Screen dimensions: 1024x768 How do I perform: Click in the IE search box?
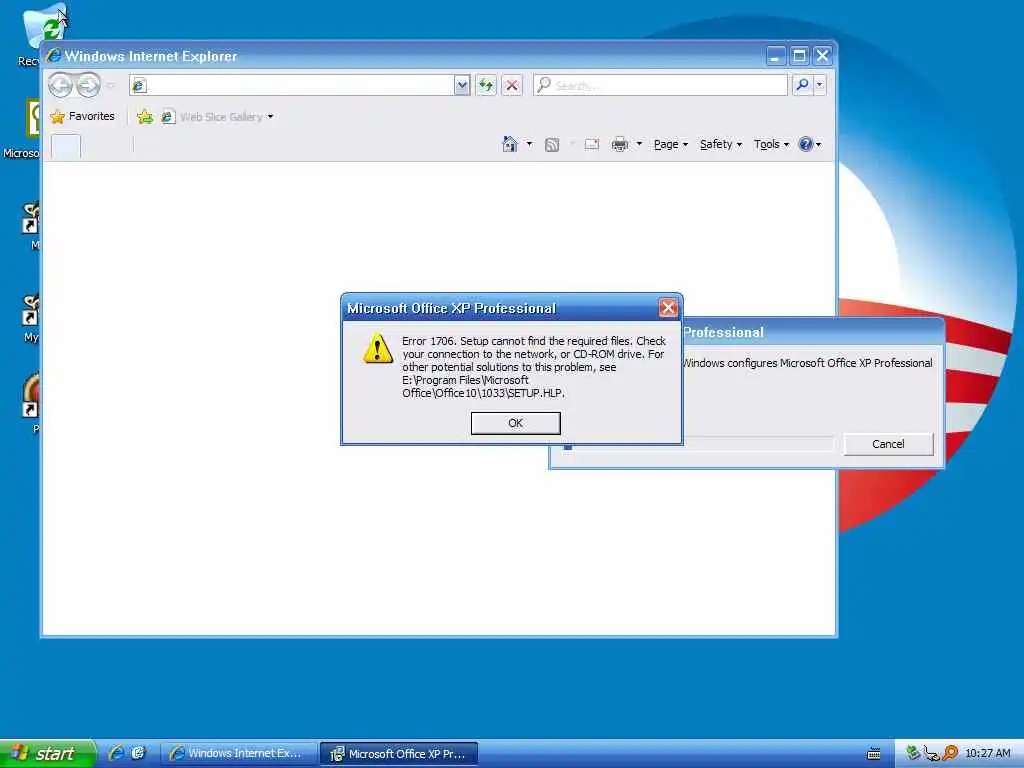[660, 85]
